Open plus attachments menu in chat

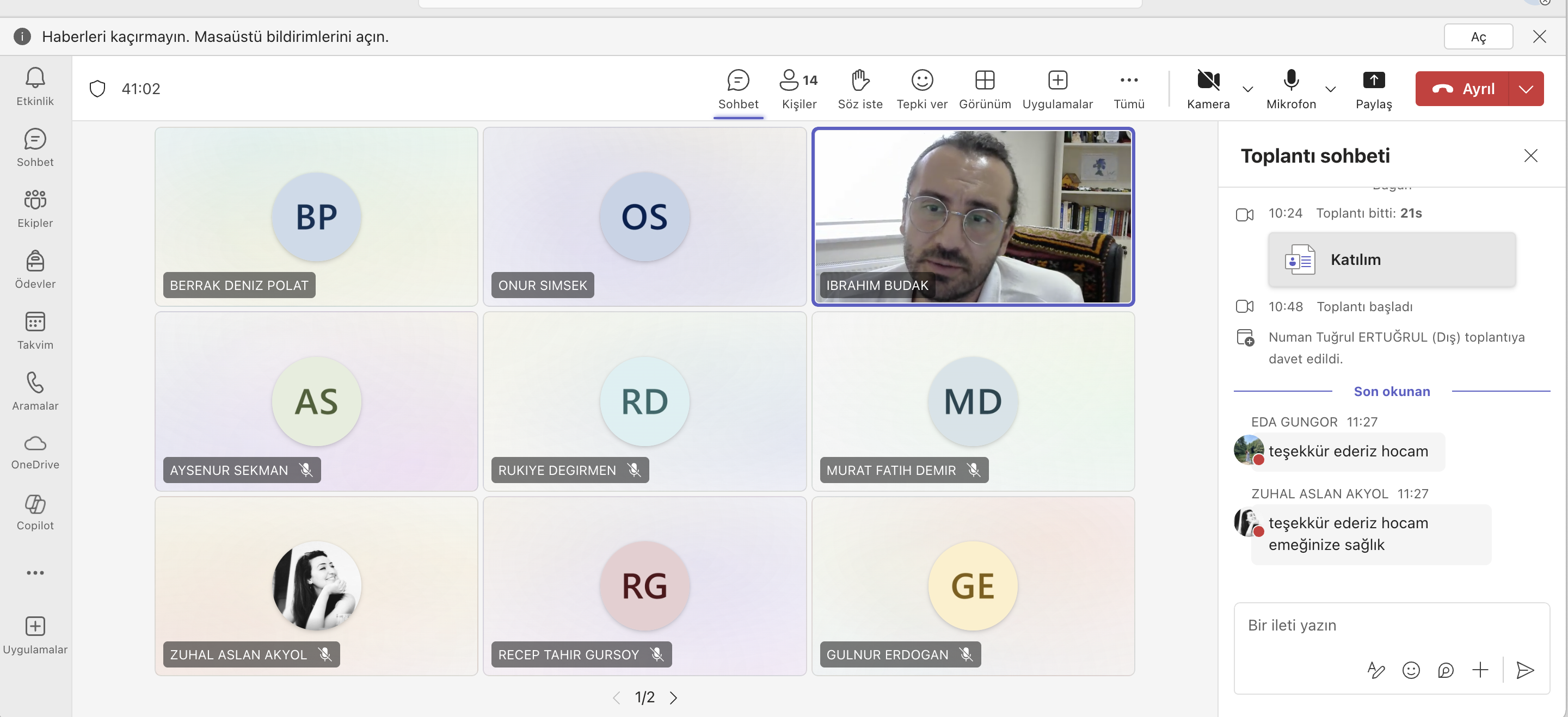point(1480,670)
